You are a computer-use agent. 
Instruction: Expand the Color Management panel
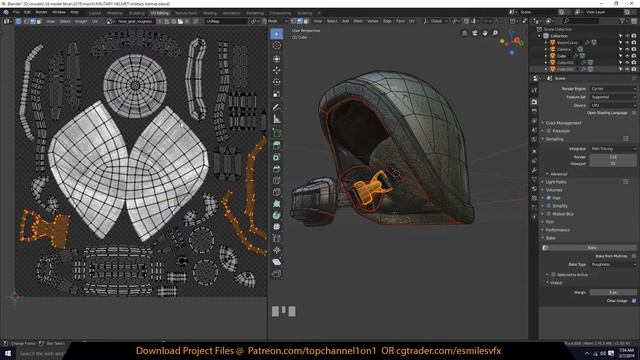coord(563,123)
